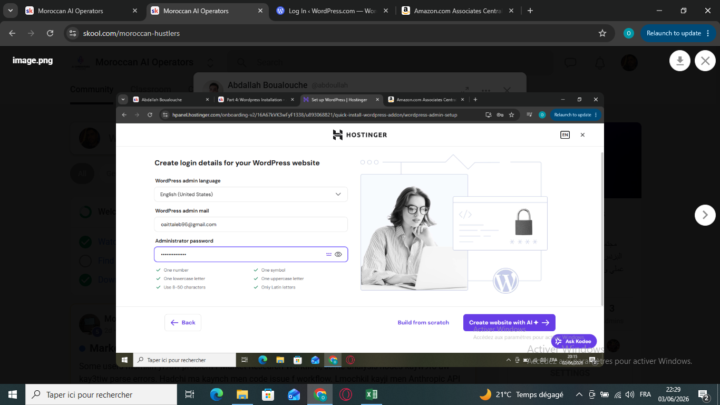This screenshot has width=720, height=405.
Task: Download image.png from the image viewer
Action: [680, 61]
